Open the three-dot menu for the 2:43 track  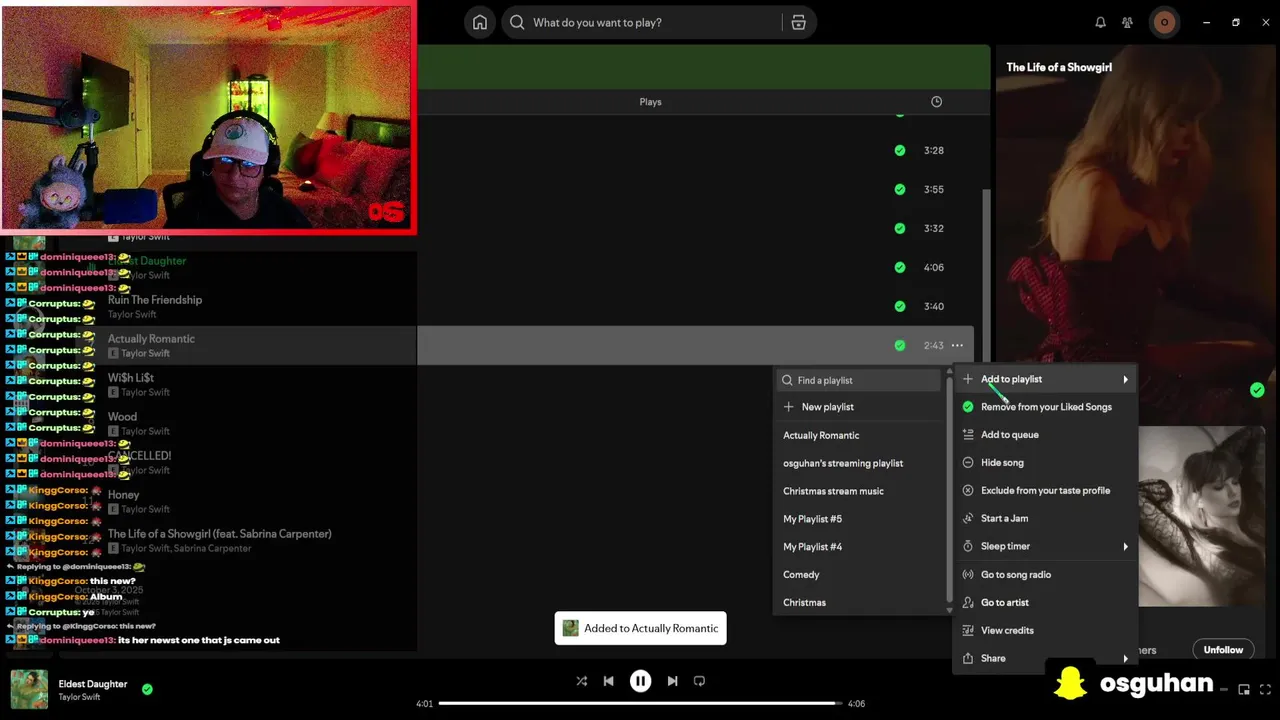click(957, 345)
